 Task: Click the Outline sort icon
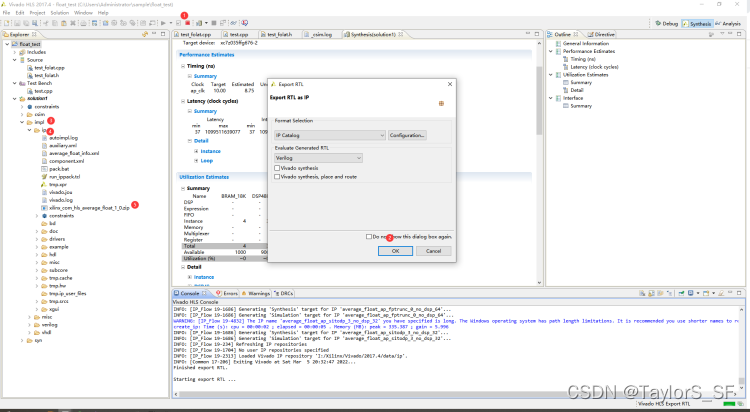coord(711,34)
